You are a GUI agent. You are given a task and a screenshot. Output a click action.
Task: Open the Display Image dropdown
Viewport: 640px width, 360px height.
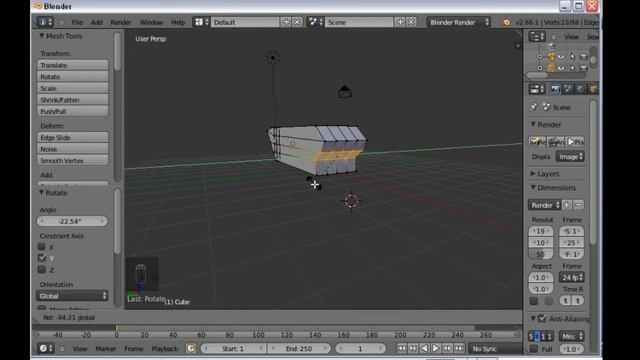(x=570, y=157)
